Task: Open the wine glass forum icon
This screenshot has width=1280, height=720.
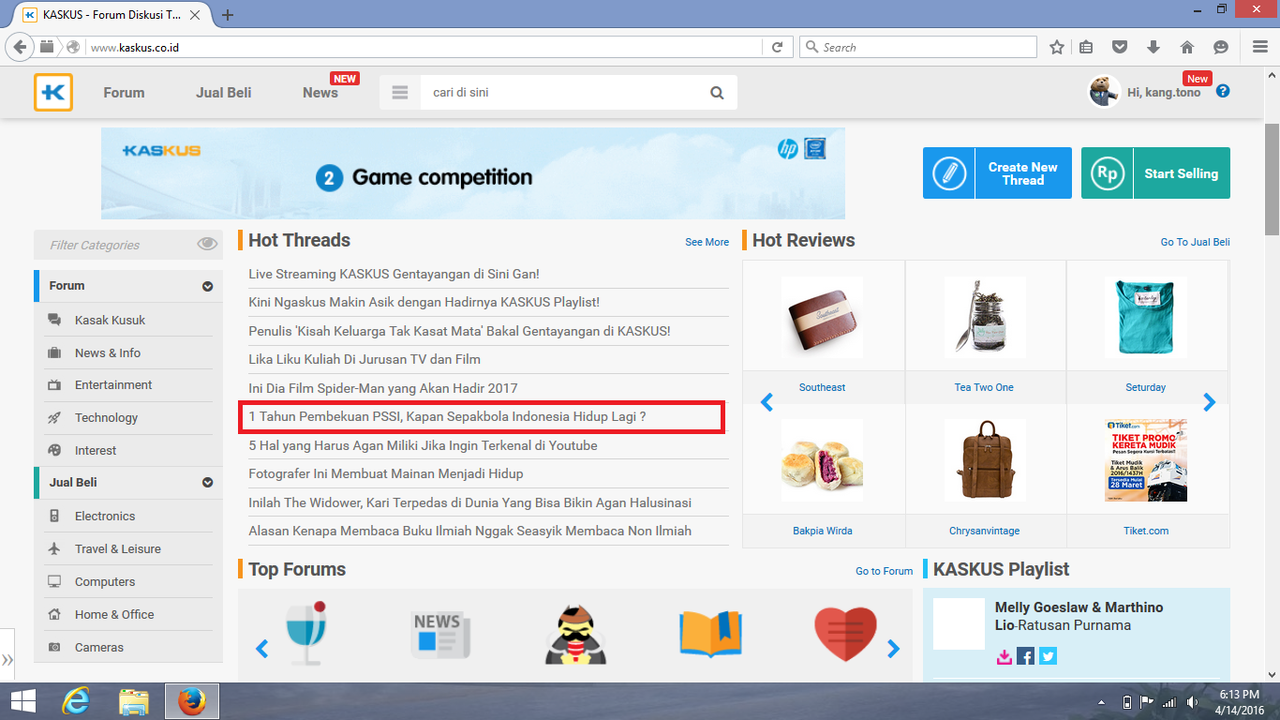Action: [x=306, y=633]
